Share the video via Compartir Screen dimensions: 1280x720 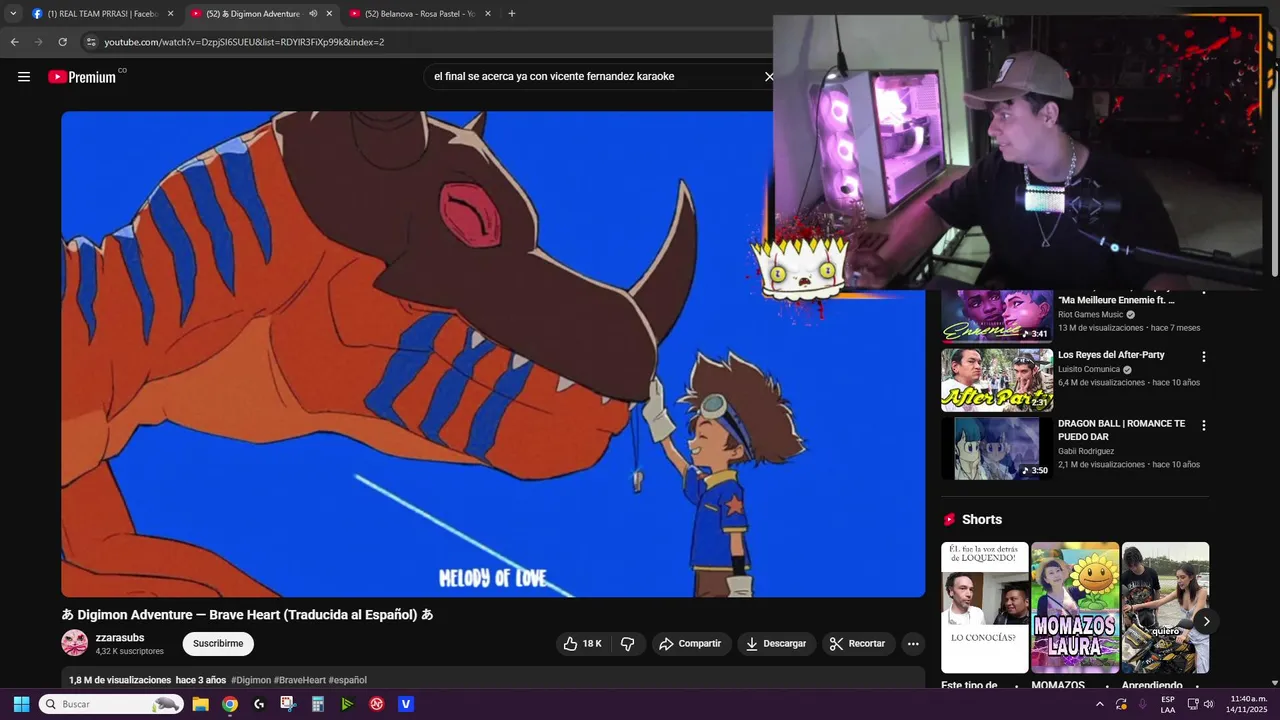point(689,643)
